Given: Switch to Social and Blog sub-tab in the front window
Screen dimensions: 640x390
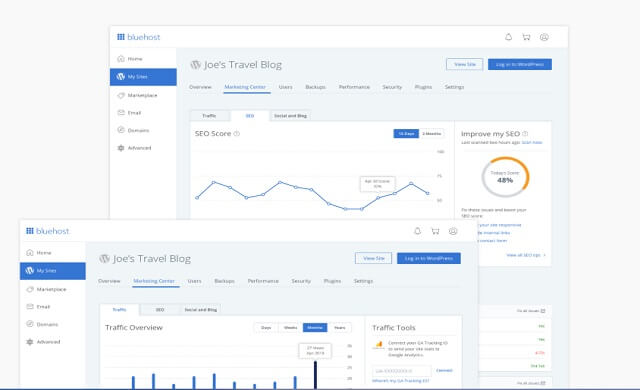Looking at the screenshot, I should (x=200, y=310).
